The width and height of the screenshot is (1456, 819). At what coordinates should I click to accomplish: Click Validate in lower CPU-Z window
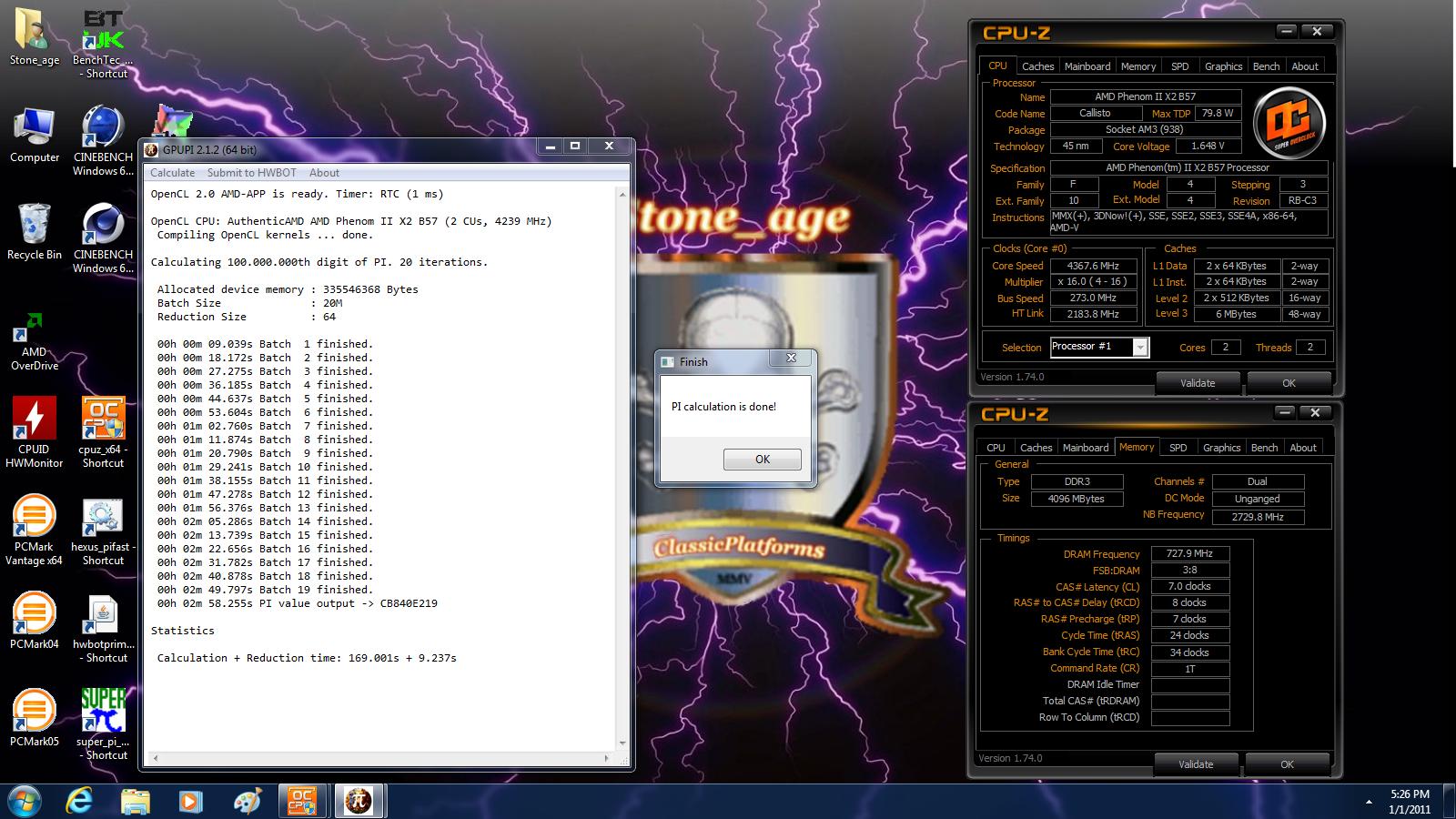tap(1196, 764)
